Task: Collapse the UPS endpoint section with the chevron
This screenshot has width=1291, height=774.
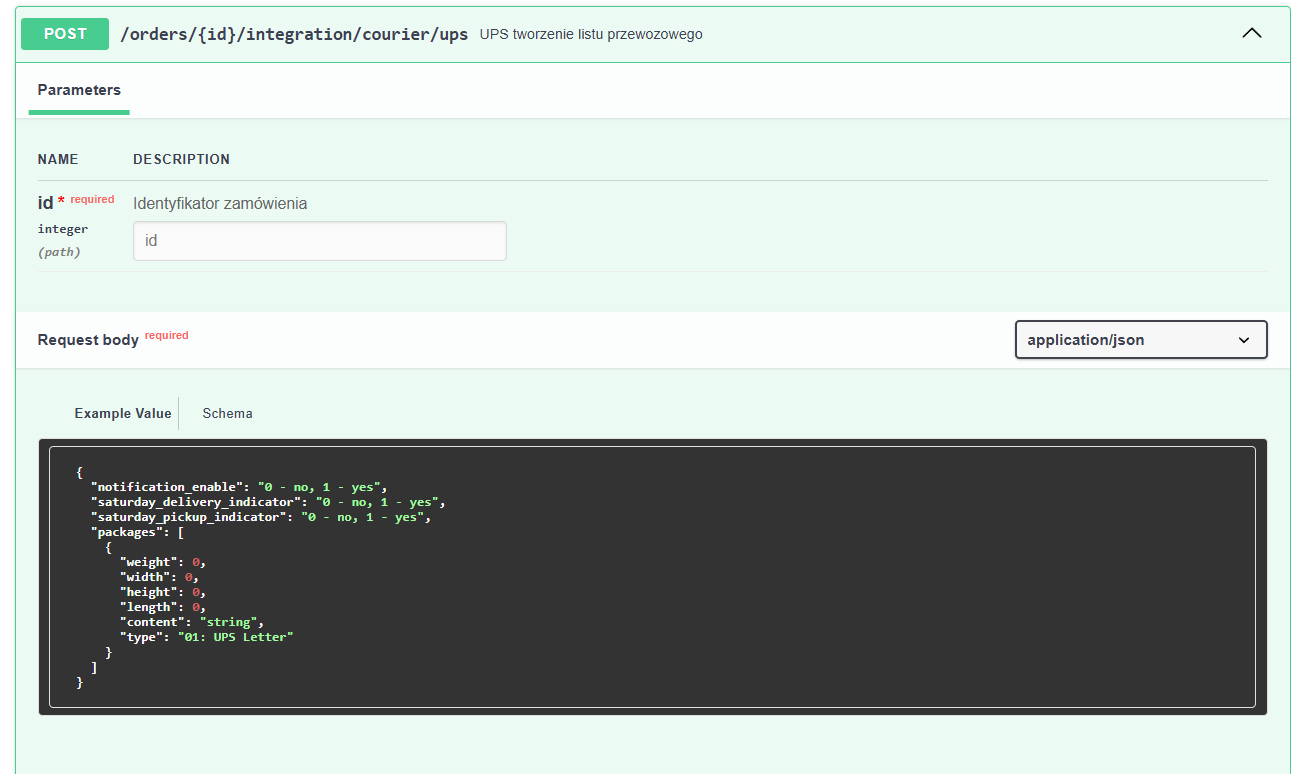Action: coord(1251,33)
